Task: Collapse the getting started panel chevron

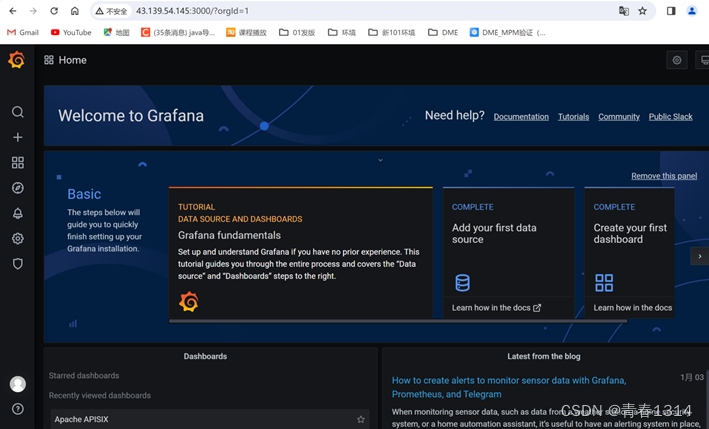Action: pyautogui.click(x=380, y=160)
